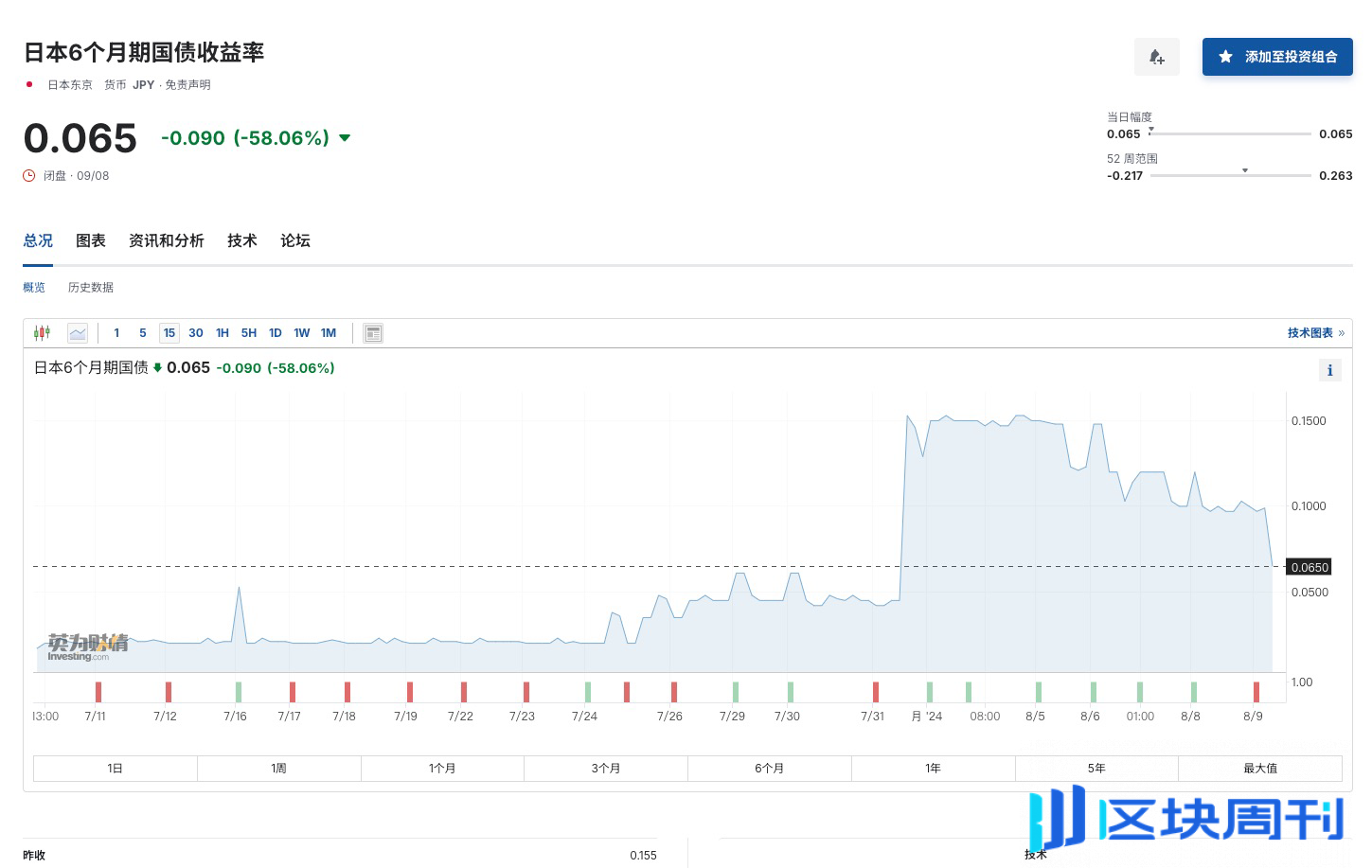Viewport: 1372px width, 868px height.
Task: Select the 1D interval
Action: coord(276,332)
